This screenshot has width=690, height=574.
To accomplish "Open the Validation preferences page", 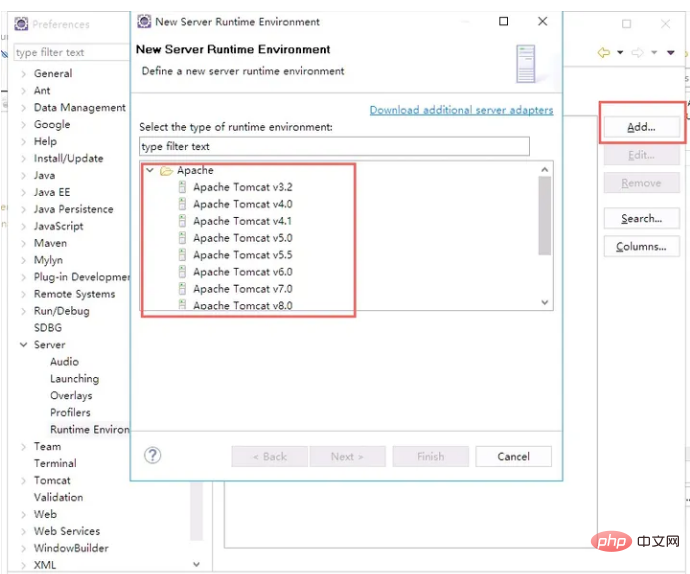I will (x=58, y=497).
